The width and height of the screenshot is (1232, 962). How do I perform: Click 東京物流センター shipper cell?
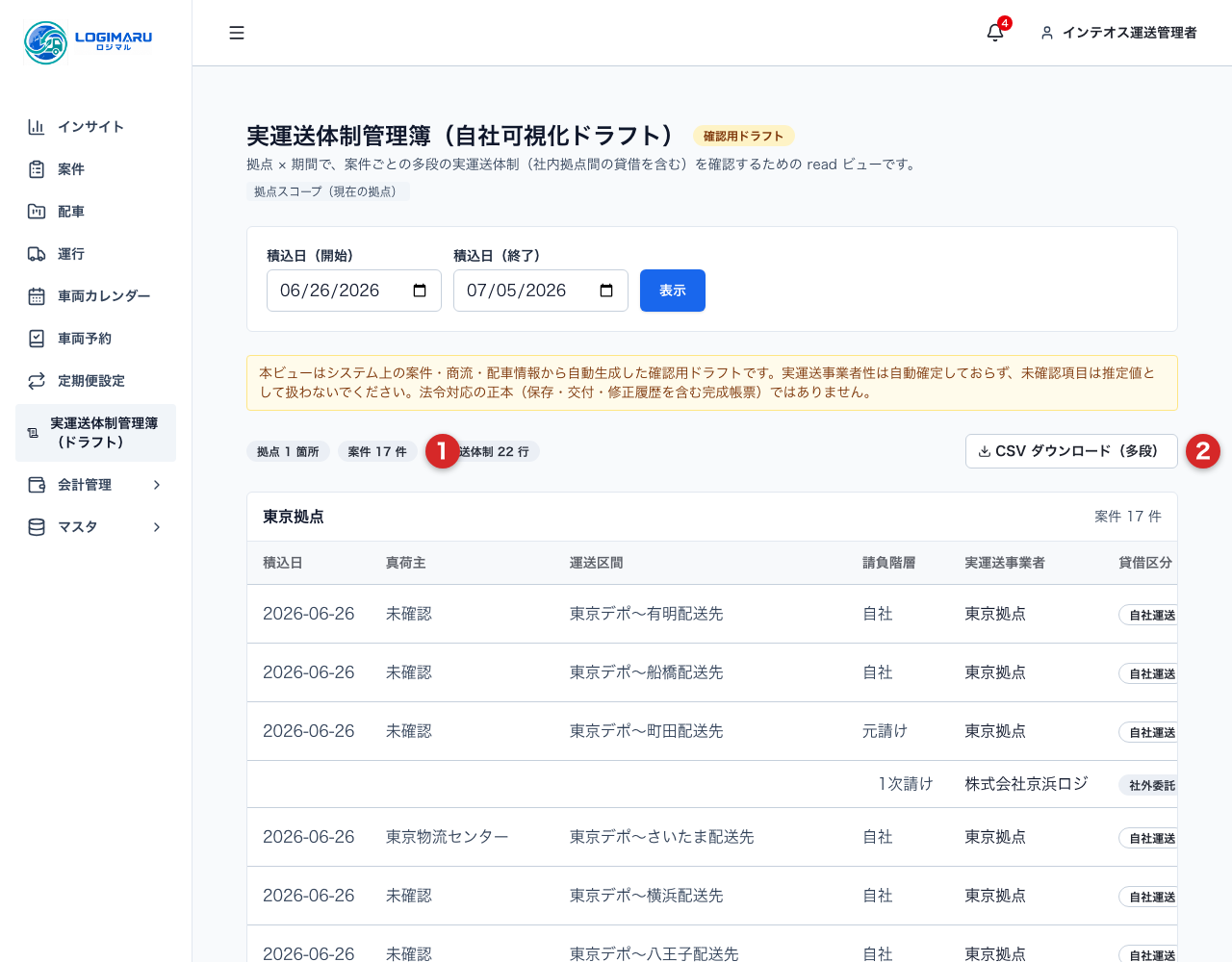(448, 837)
